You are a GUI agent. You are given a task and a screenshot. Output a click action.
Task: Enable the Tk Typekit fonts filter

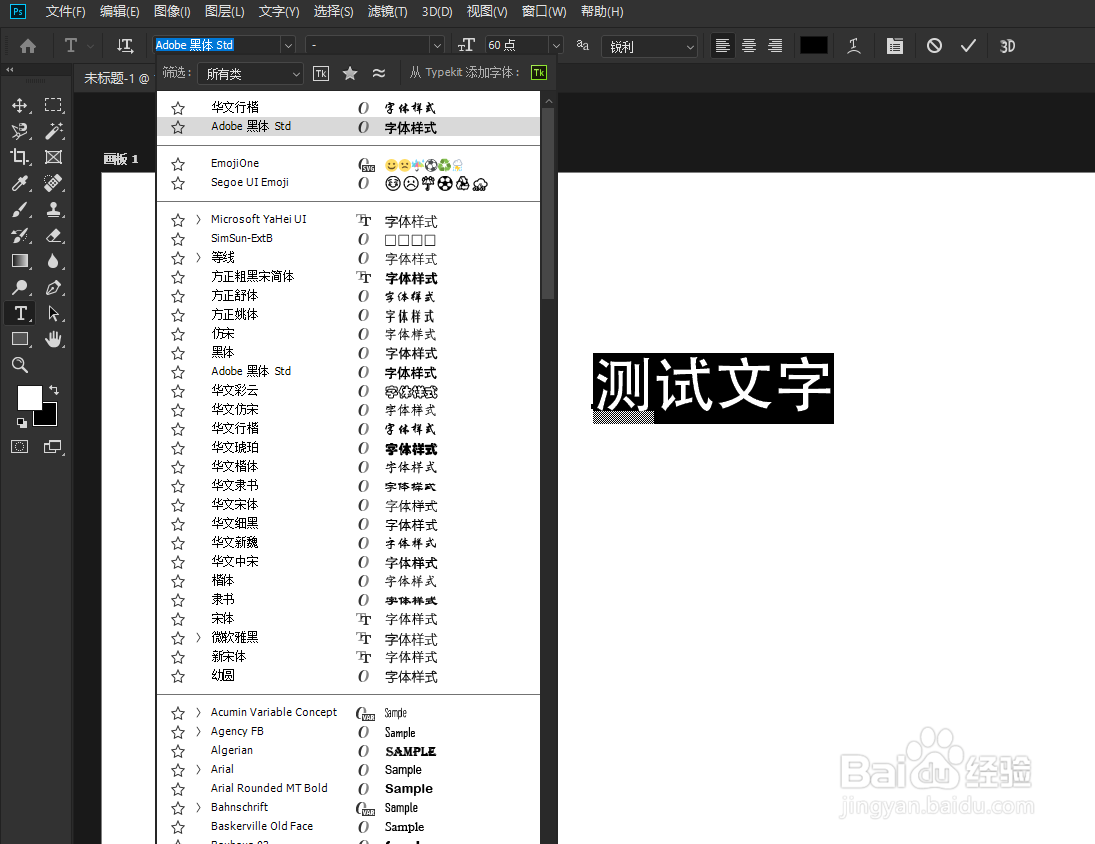tap(320, 72)
